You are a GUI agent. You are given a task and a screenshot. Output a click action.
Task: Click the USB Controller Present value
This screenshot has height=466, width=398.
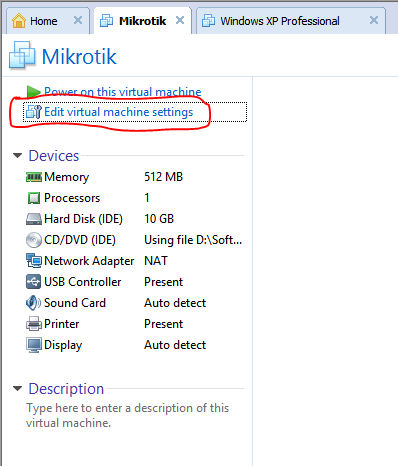(x=163, y=282)
